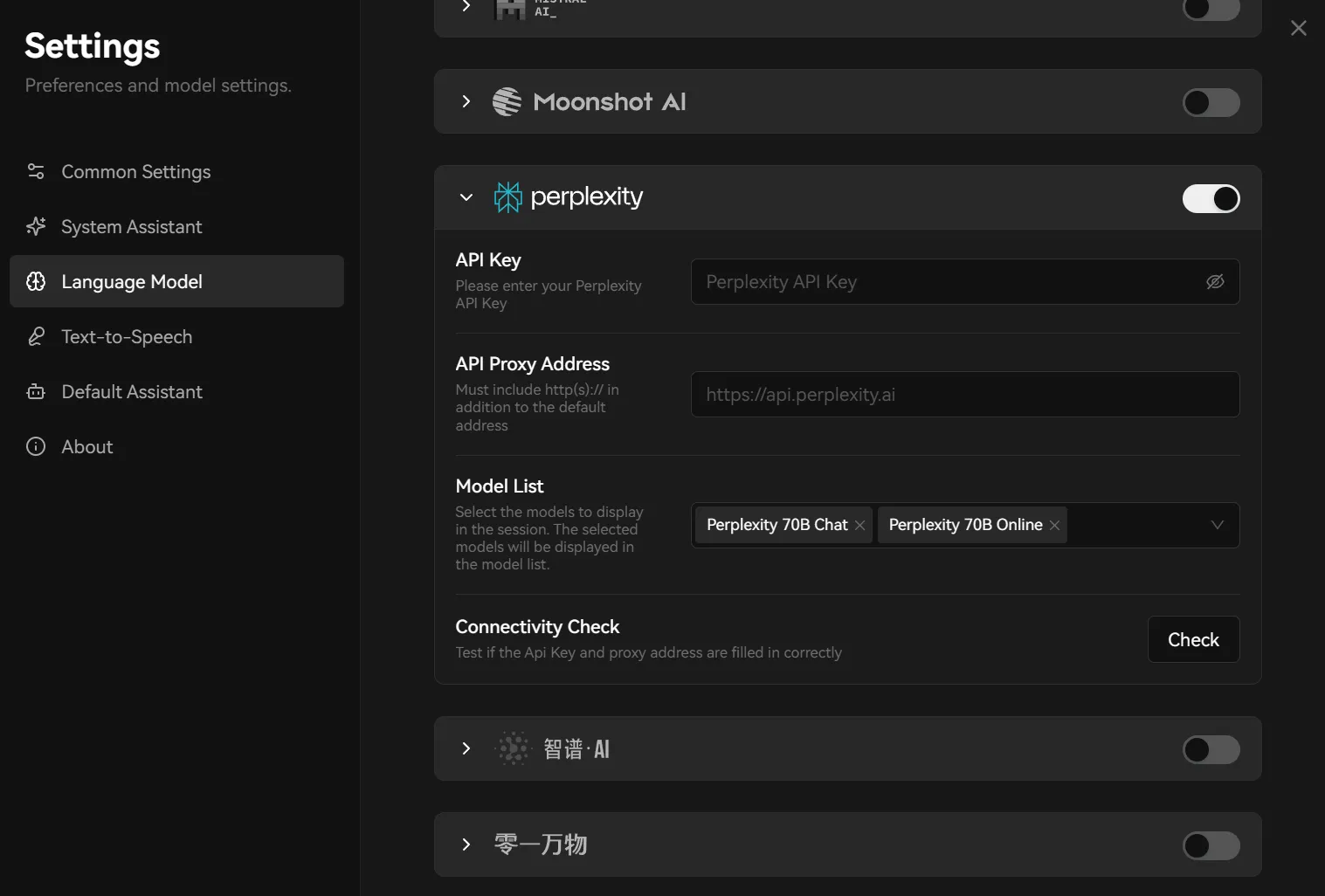Click the Mistral AI logo

510,10
